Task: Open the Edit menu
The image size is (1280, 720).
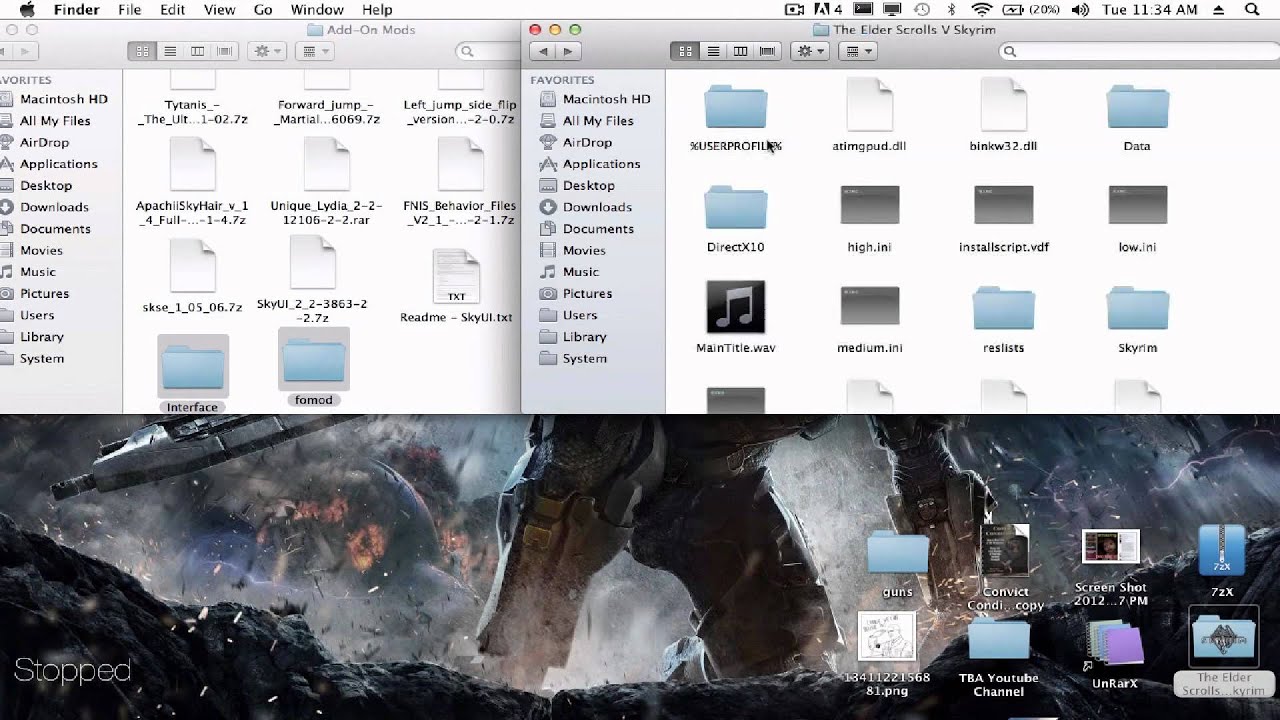Action: point(172,10)
